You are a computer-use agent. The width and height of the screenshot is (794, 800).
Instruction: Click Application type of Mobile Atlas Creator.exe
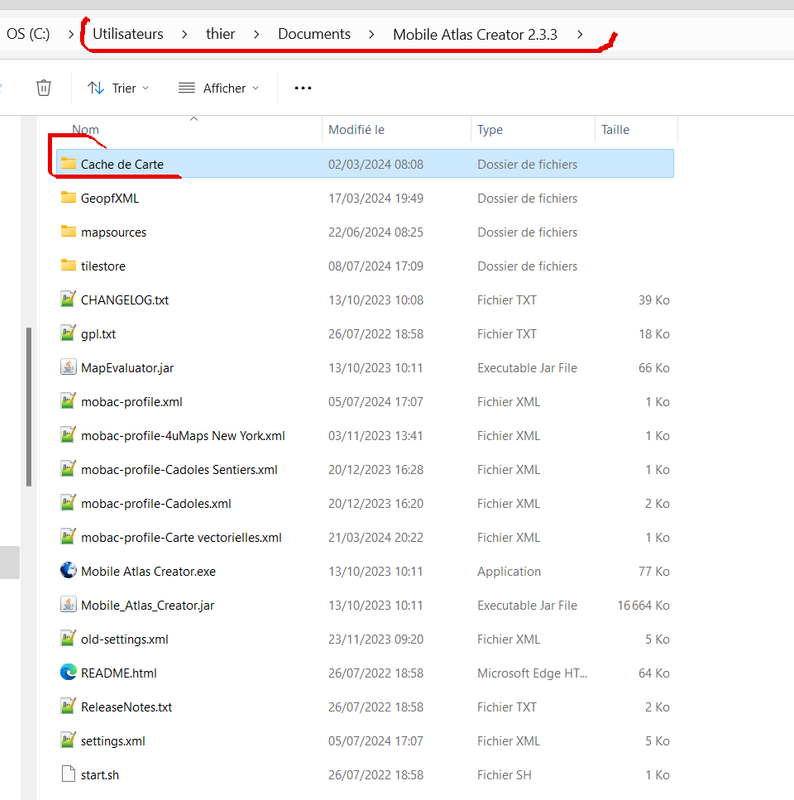coord(509,571)
